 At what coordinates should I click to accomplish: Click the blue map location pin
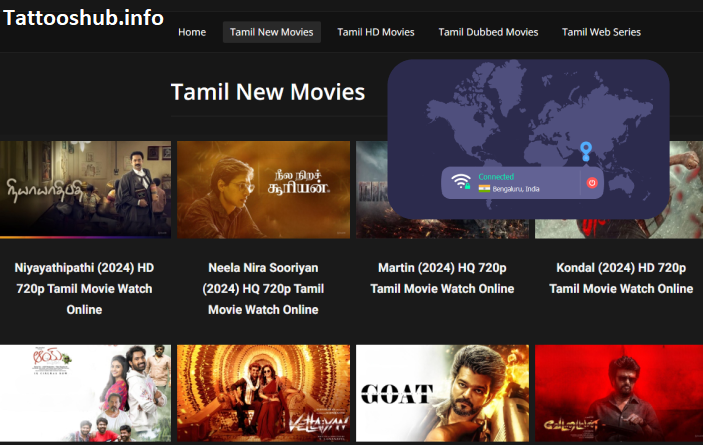click(586, 151)
